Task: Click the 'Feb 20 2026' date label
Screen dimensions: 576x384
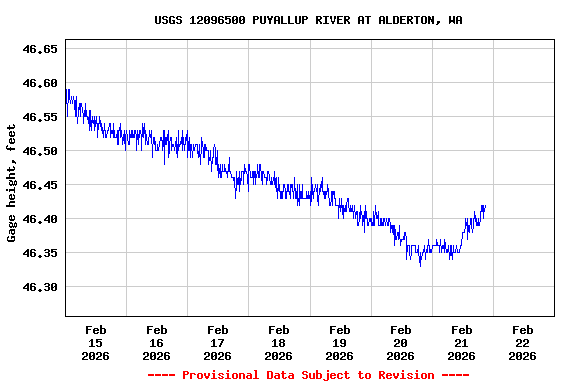Action: coord(400,343)
